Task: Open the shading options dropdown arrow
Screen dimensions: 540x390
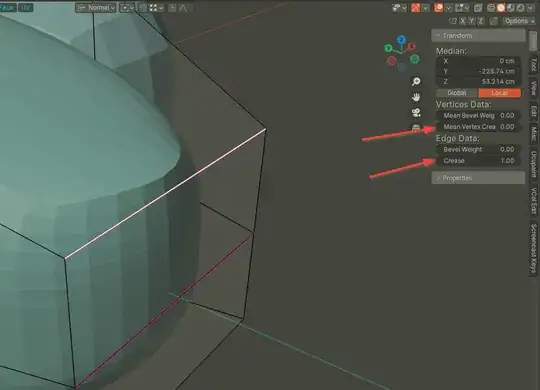Action: click(x=530, y=8)
